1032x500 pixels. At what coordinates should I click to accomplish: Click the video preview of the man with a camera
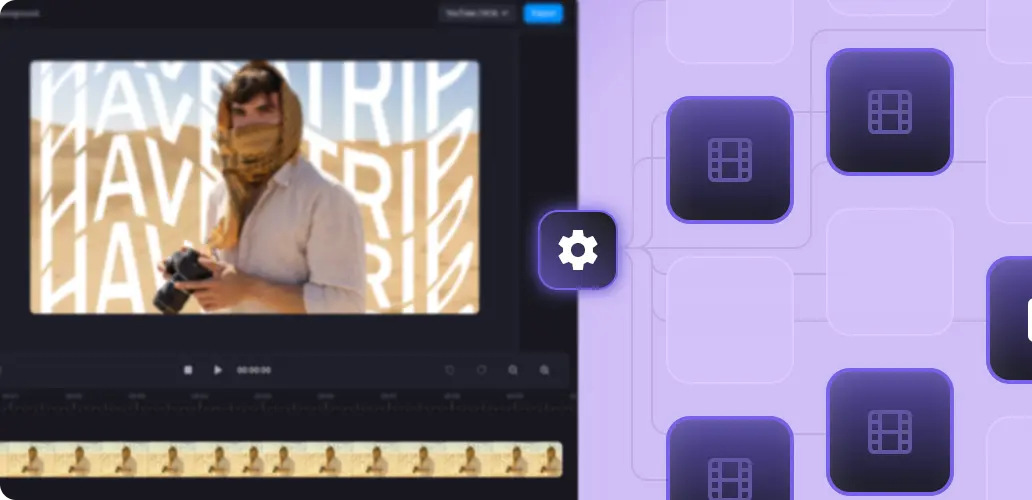click(x=254, y=187)
